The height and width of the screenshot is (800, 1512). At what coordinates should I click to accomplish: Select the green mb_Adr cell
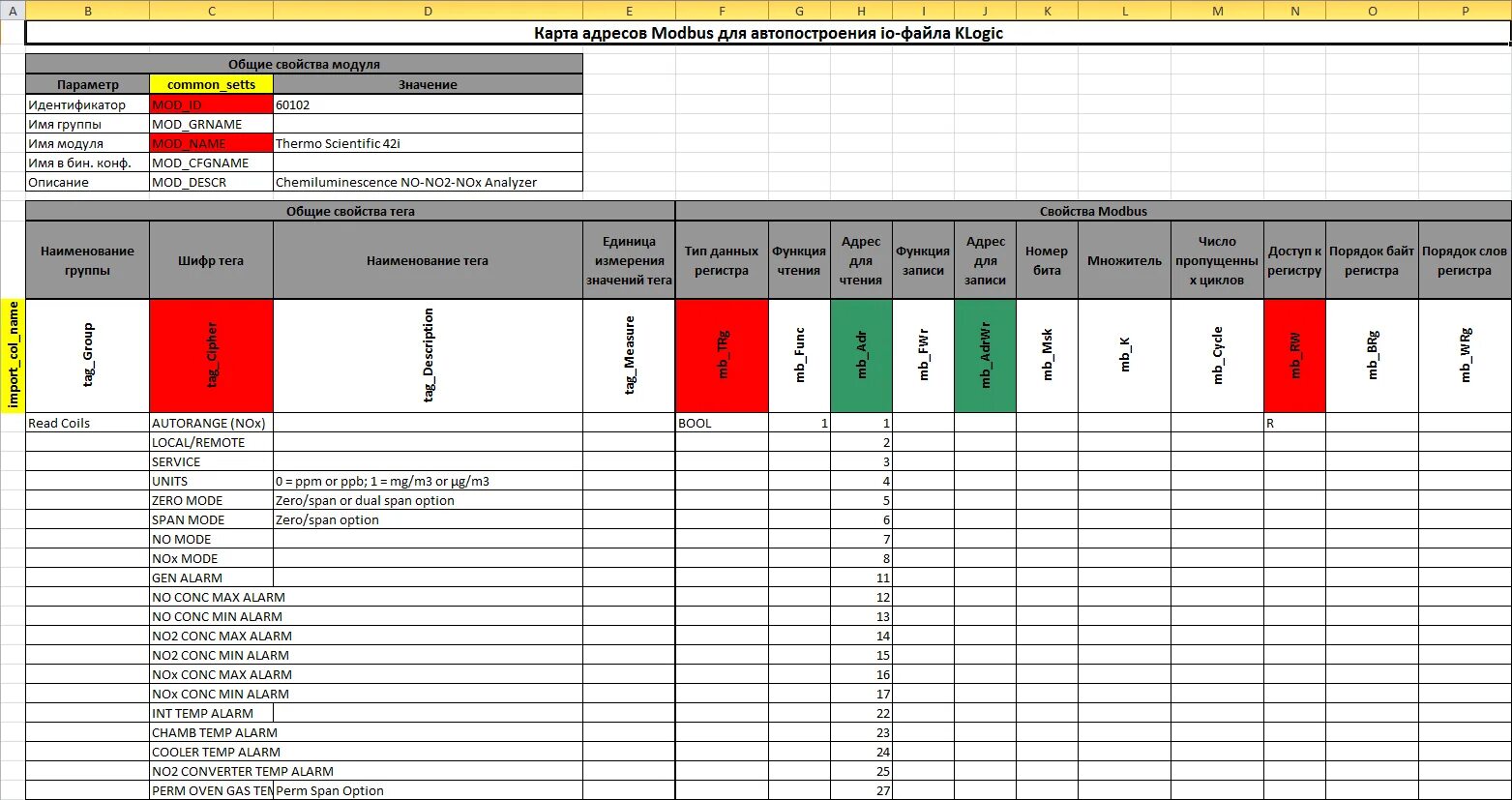tap(862, 356)
